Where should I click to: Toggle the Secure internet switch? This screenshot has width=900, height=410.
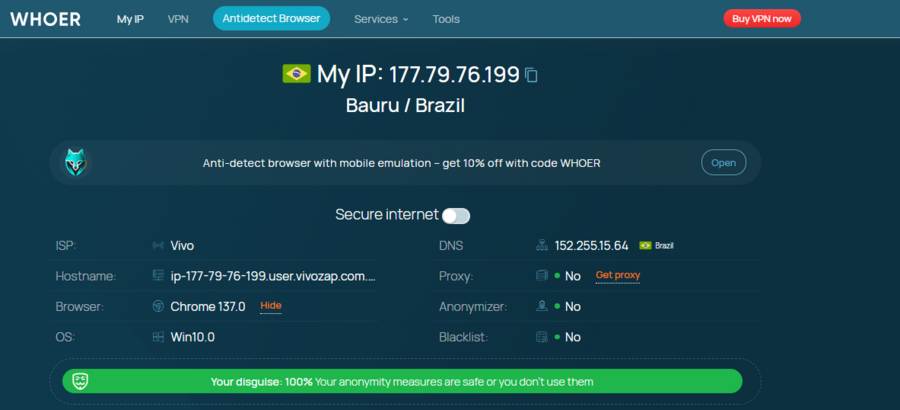pyautogui.click(x=456, y=215)
